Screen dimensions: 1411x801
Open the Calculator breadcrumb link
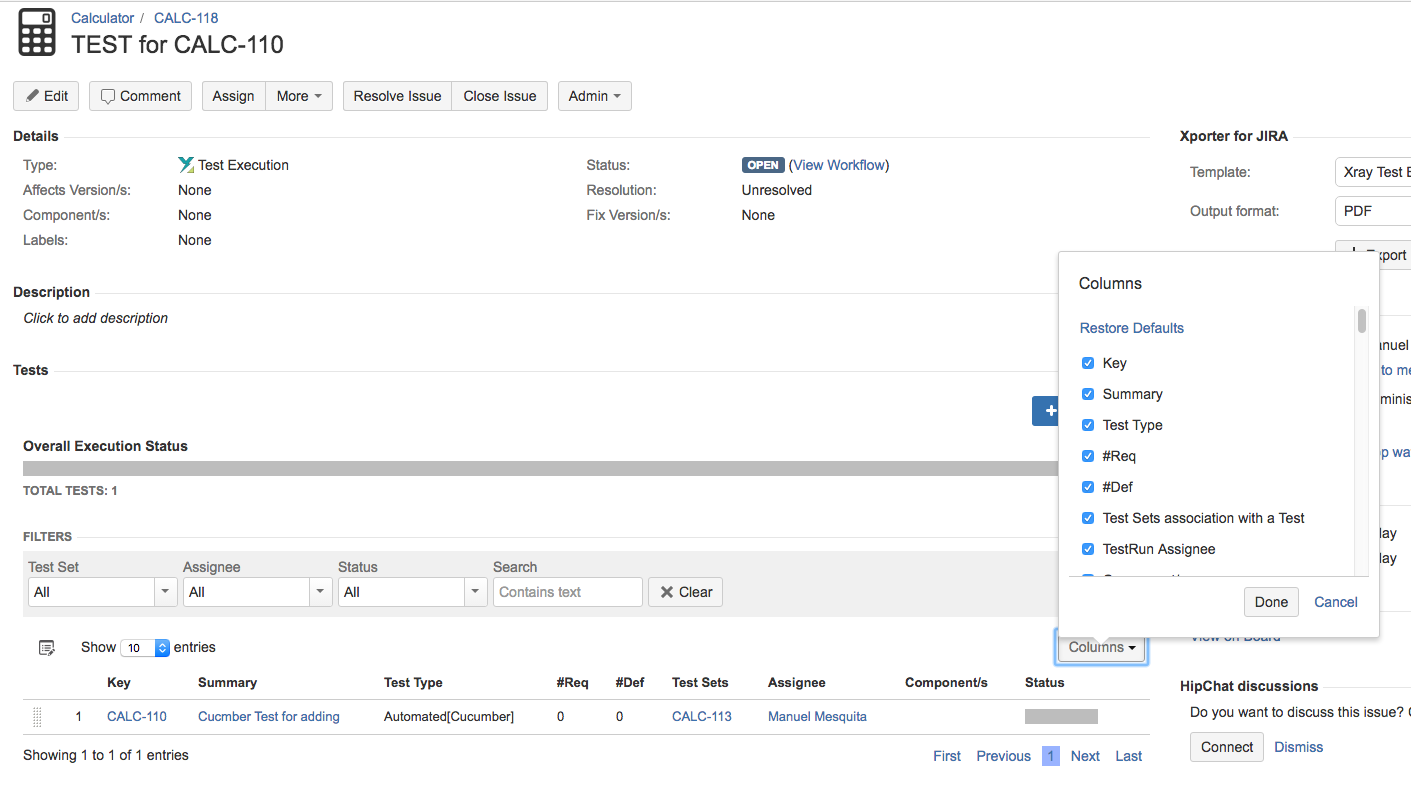pos(102,18)
